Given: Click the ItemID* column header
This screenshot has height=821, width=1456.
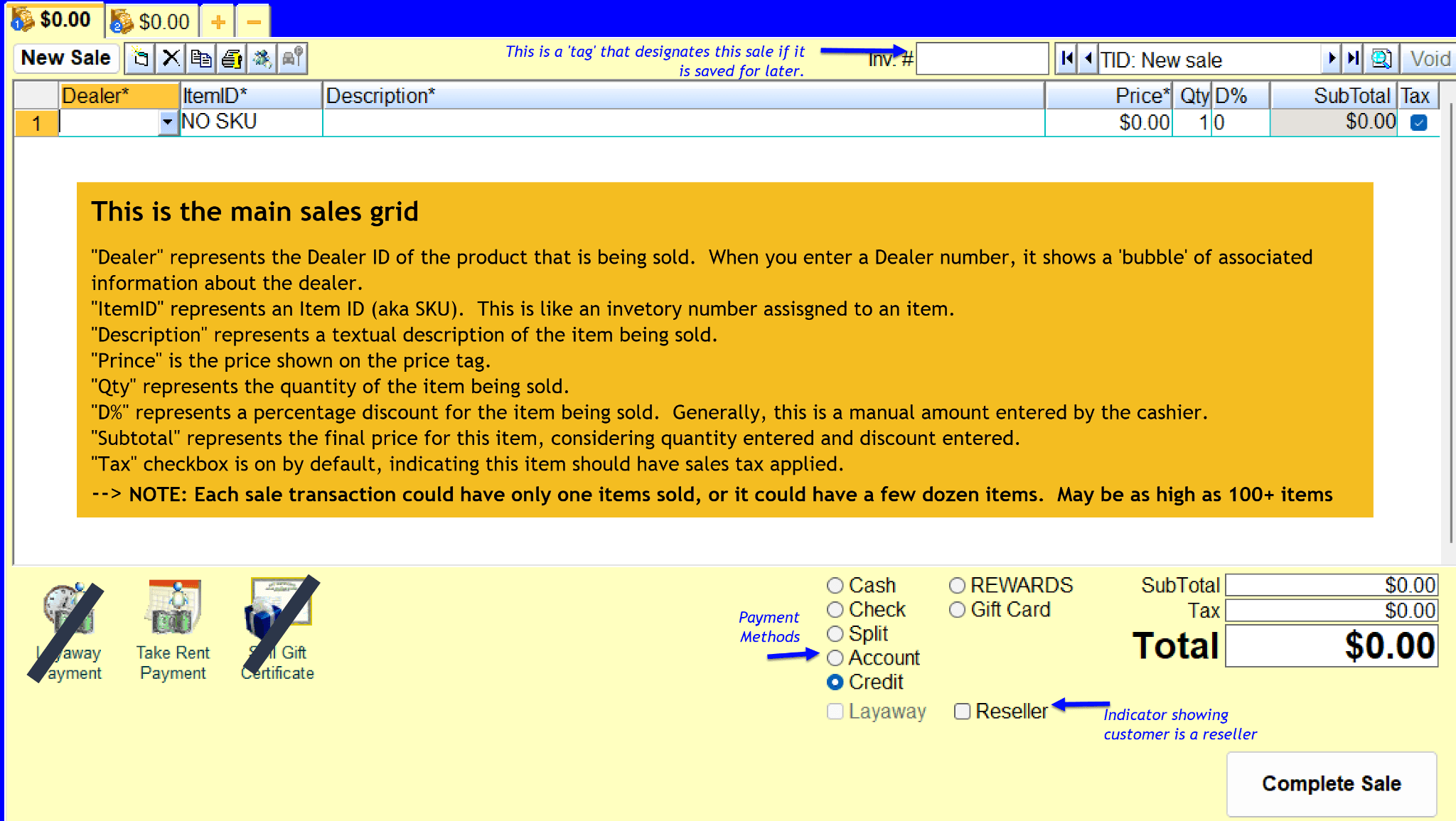Looking at the screenshot, I should point(251,96).
